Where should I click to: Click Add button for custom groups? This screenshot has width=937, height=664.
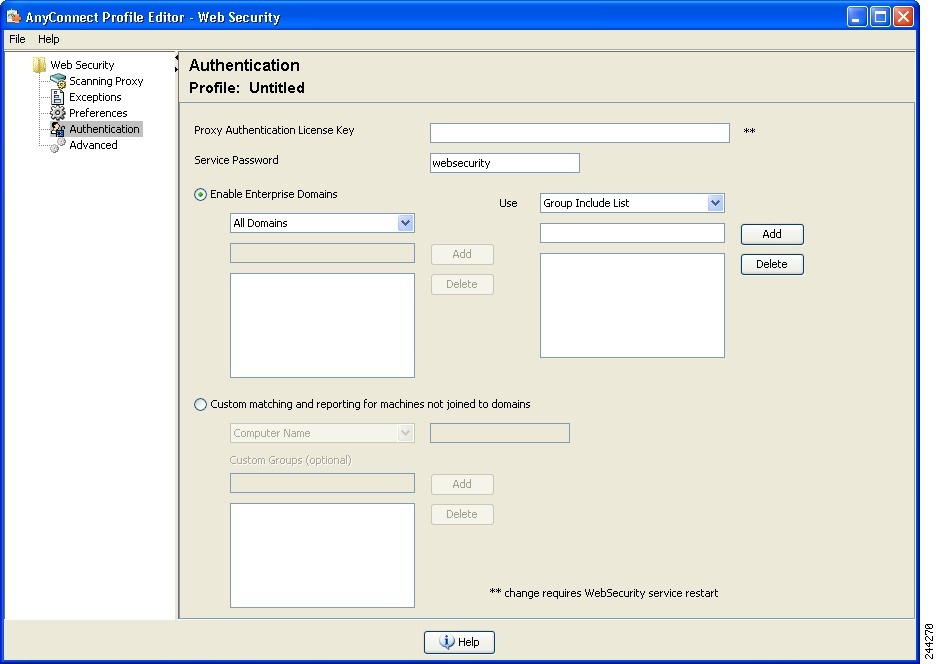[462, 484]
